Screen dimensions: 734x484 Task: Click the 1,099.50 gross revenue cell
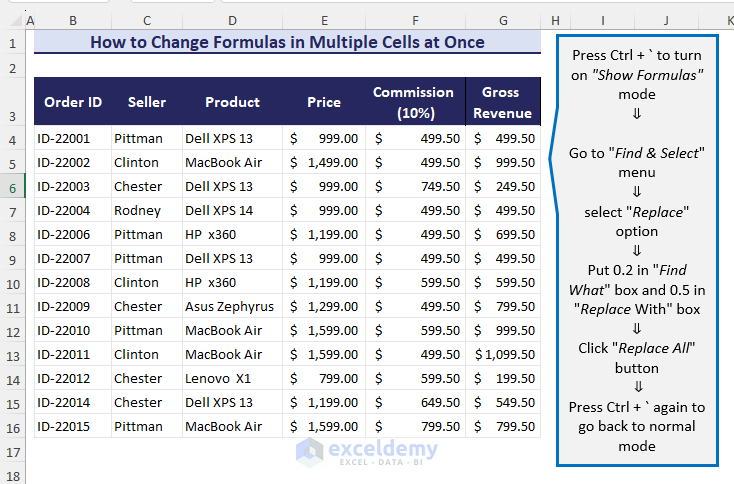click(x=503, y=355)
